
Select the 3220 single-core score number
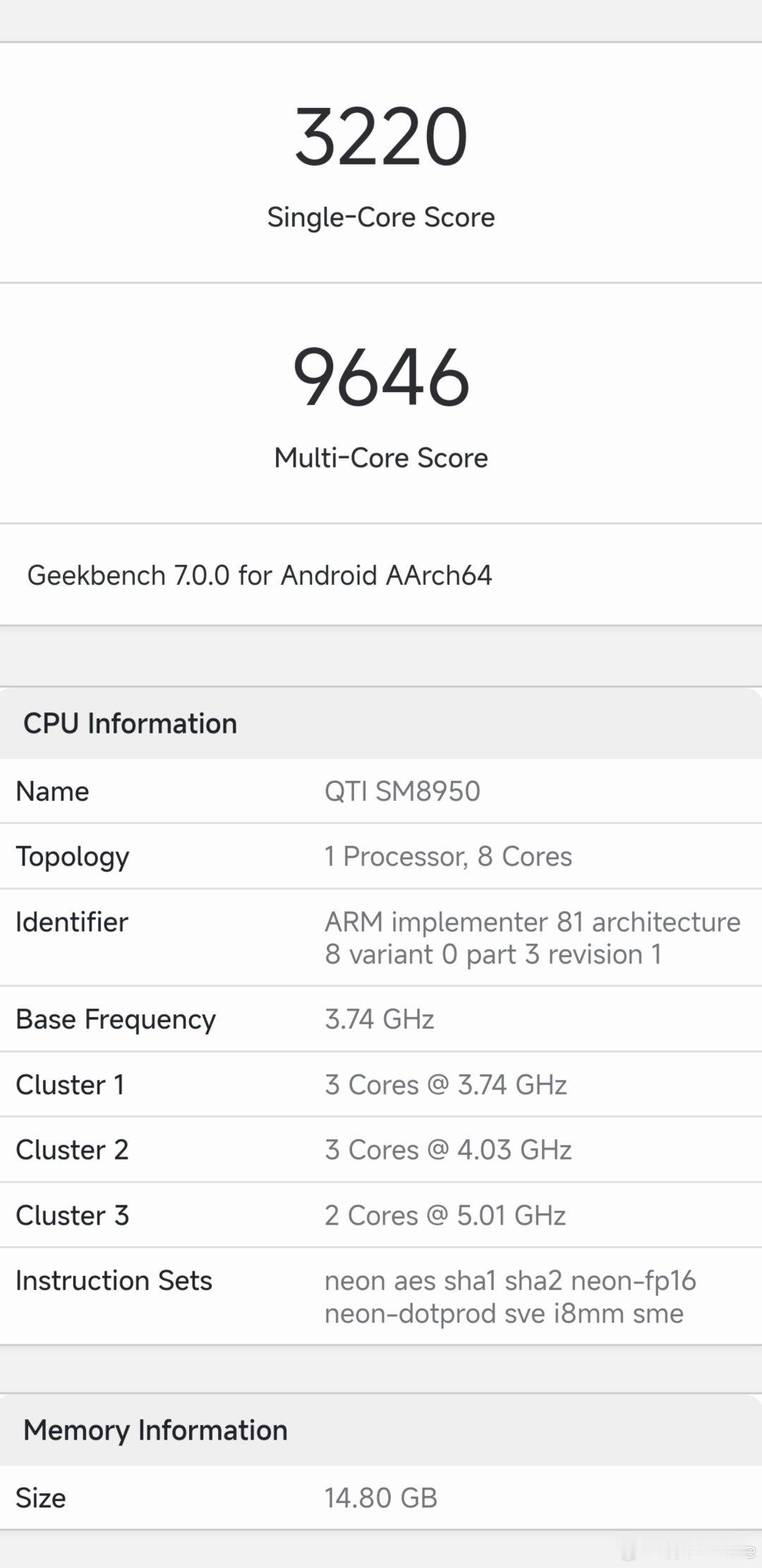pos(381,136)
